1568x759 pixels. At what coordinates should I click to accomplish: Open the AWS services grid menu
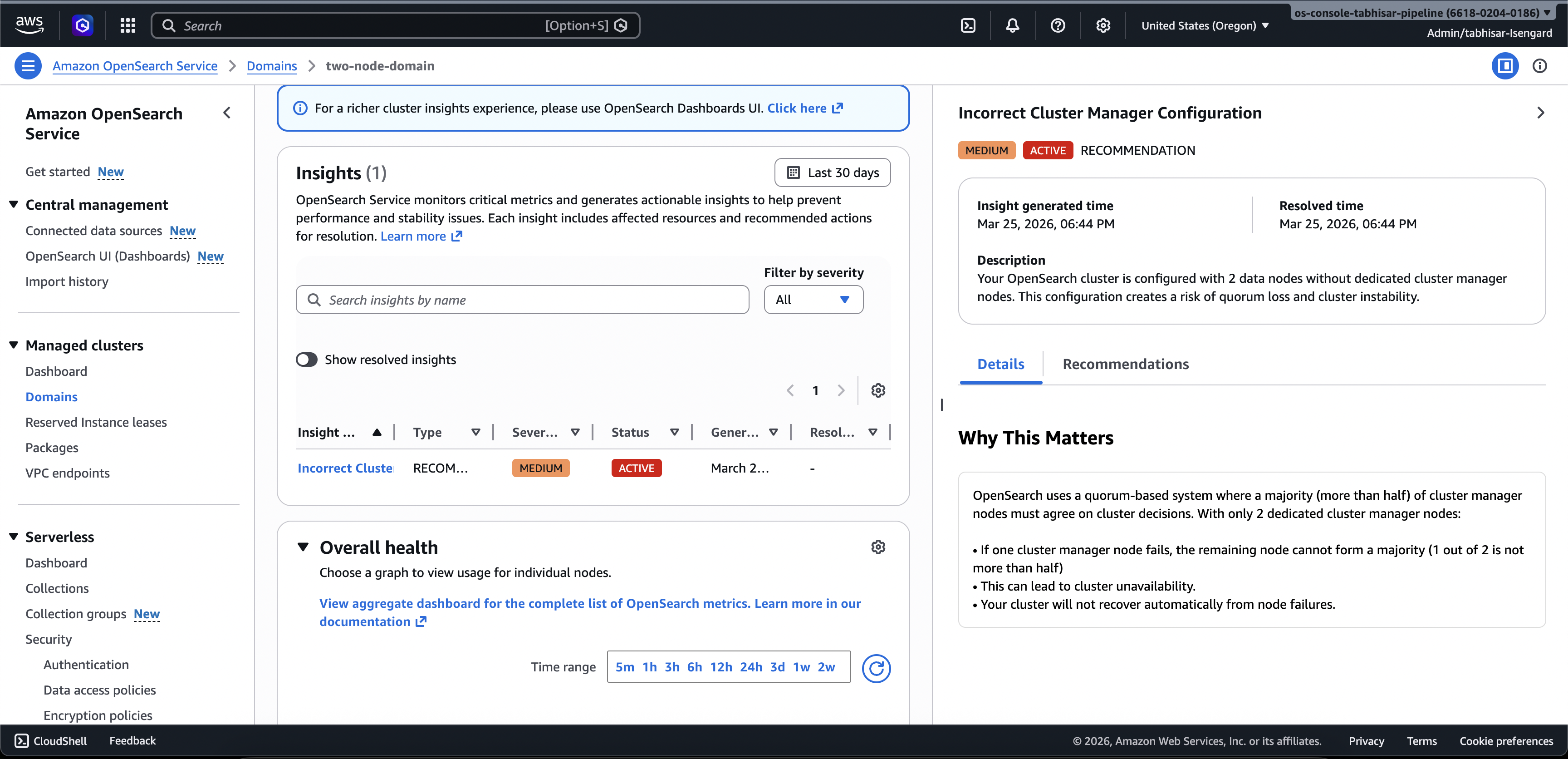127,25
